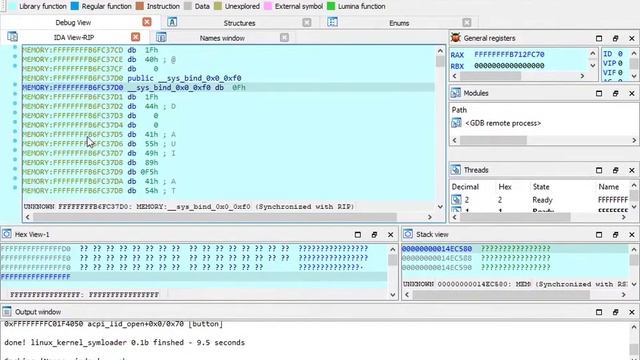
Task: Maximize the Hex View-1 panel
Action: (358, 235)
